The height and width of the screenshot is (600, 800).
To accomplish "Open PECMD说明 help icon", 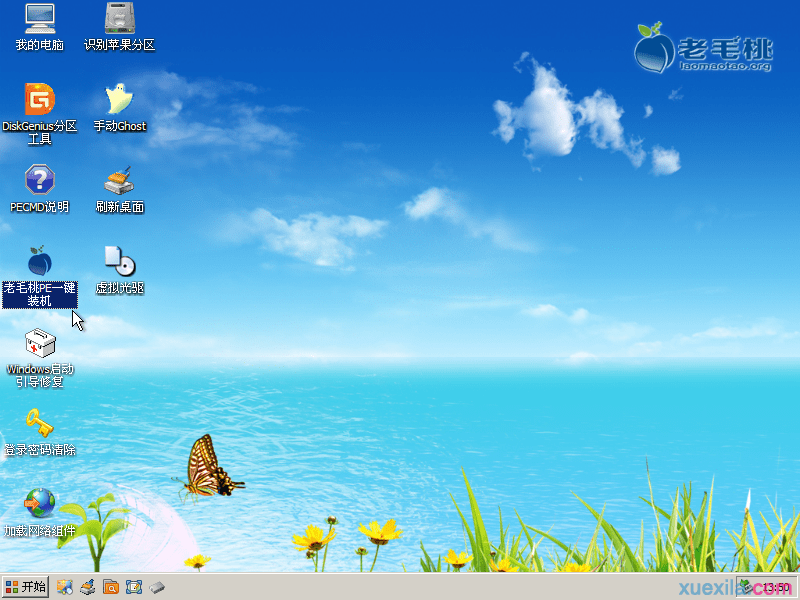I will 40,181.
